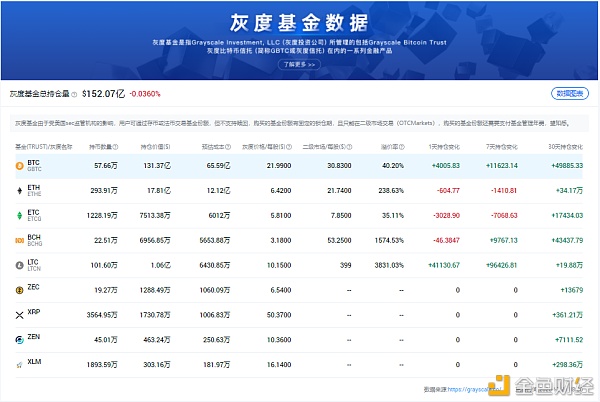The image size is (600, 402).
Task: Click ZEN Grayscale price 10.3600
Action: pos(279,340)
